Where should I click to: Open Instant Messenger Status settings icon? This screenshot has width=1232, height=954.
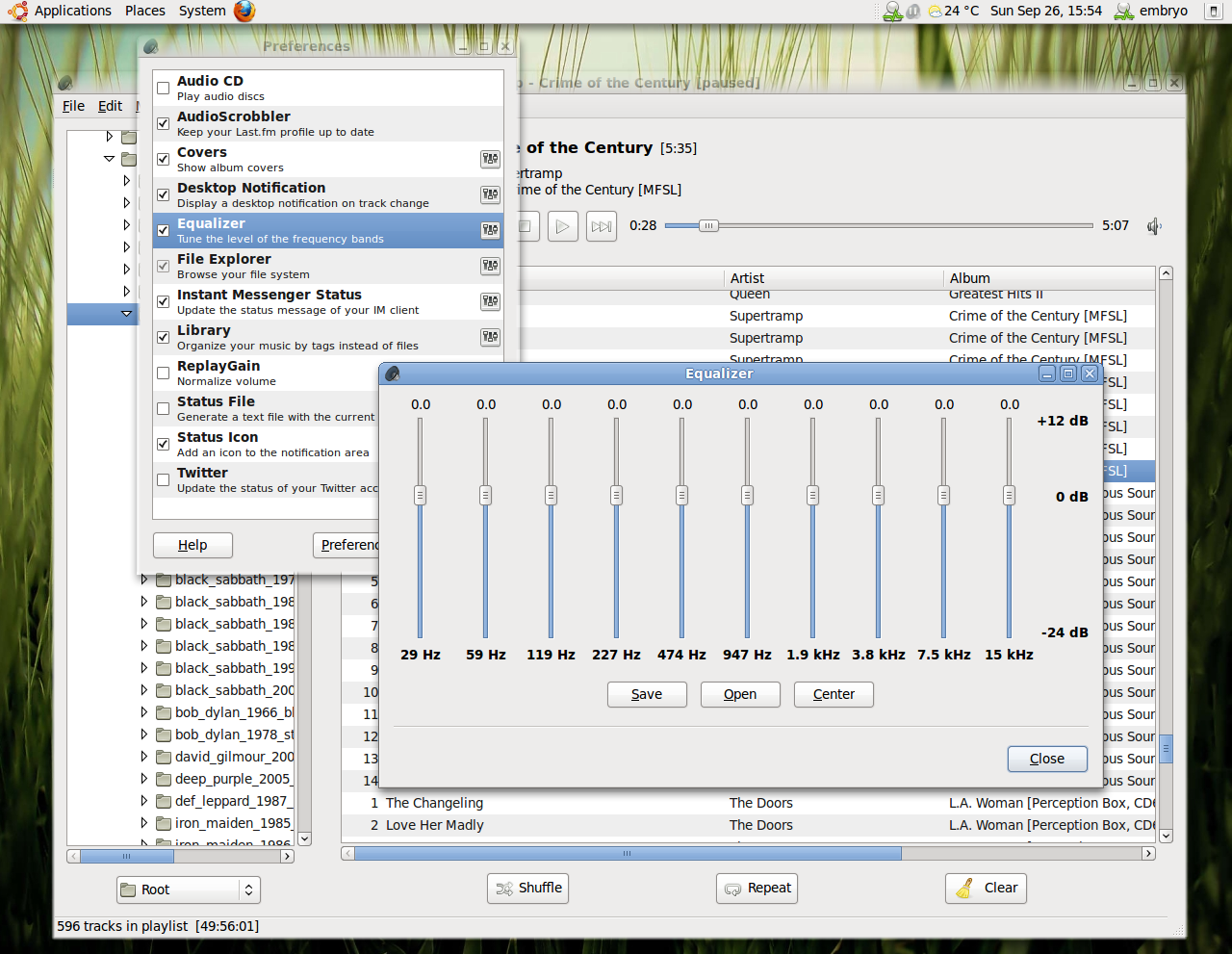(x=490, y=301)
